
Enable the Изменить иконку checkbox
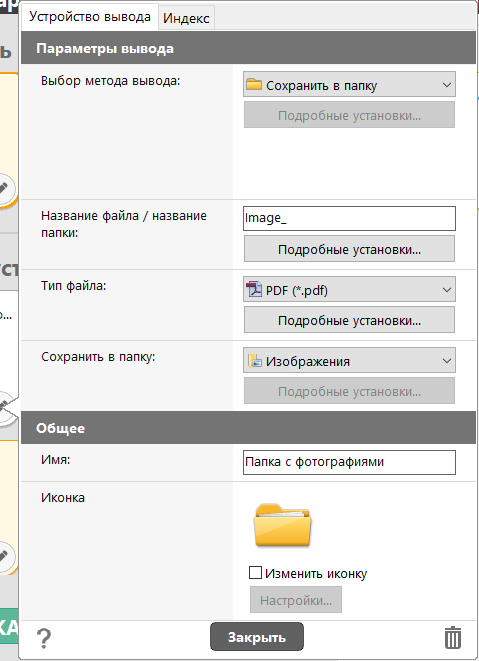(x=255, y=572)
